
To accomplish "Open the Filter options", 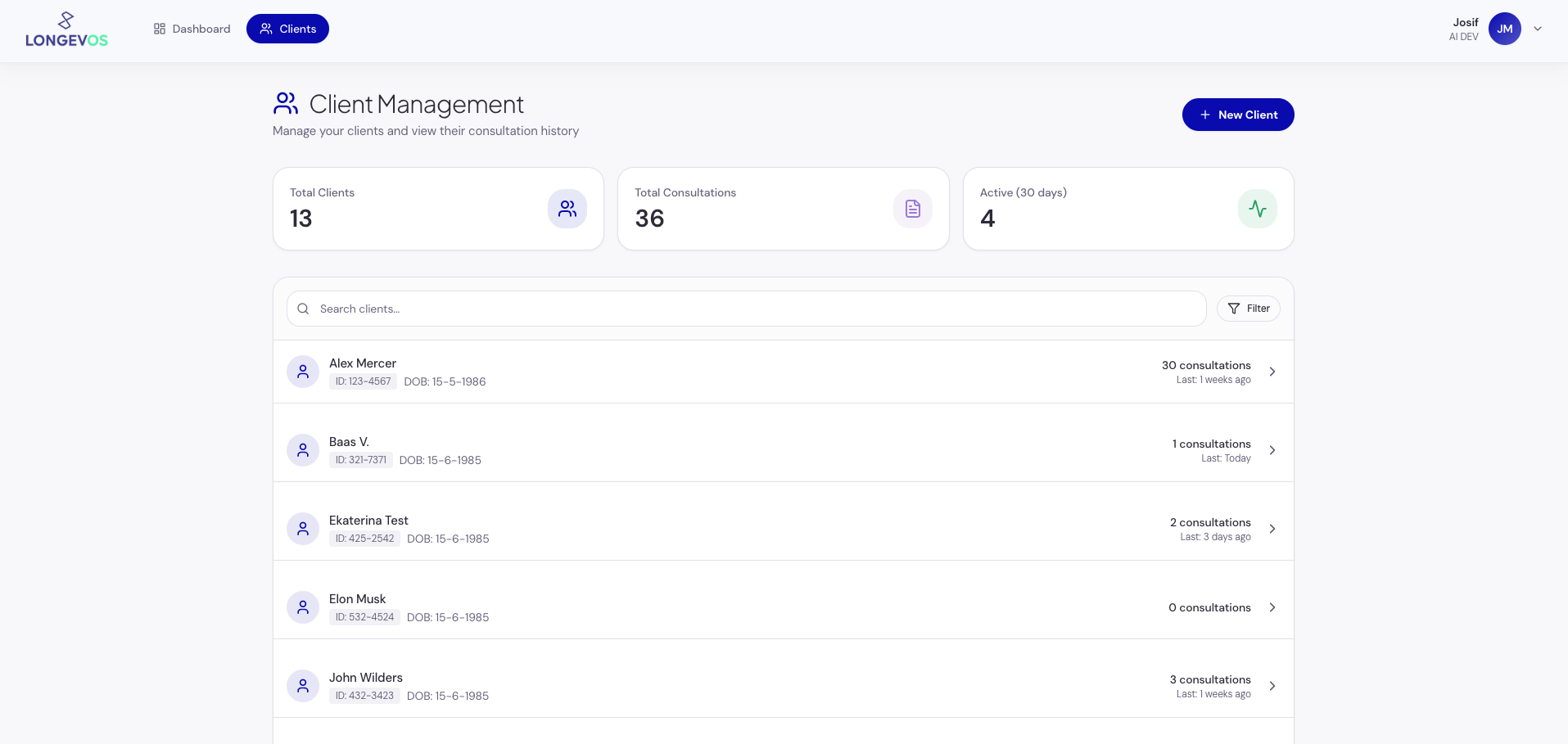I will point(1248,309).
